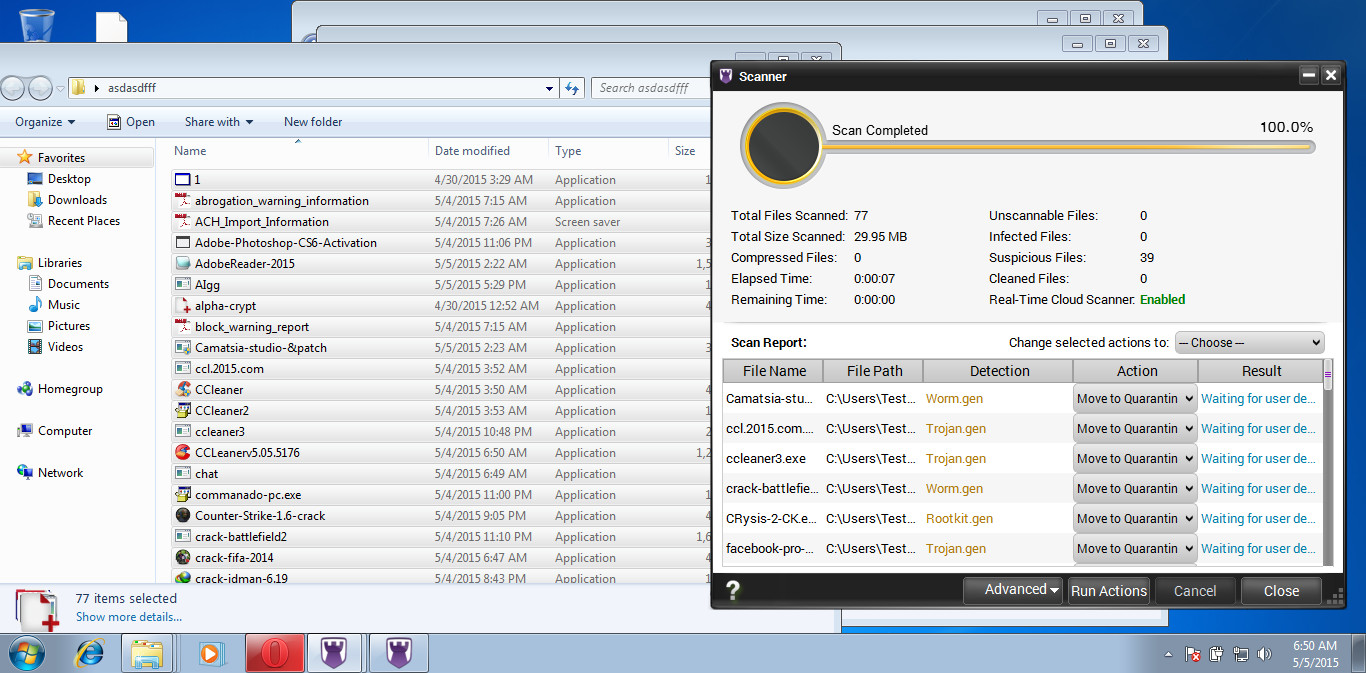This screenshot has height=673, width=1366.
Task: Click Cancel button in Scanner
Action: (x=1195, y=591)
